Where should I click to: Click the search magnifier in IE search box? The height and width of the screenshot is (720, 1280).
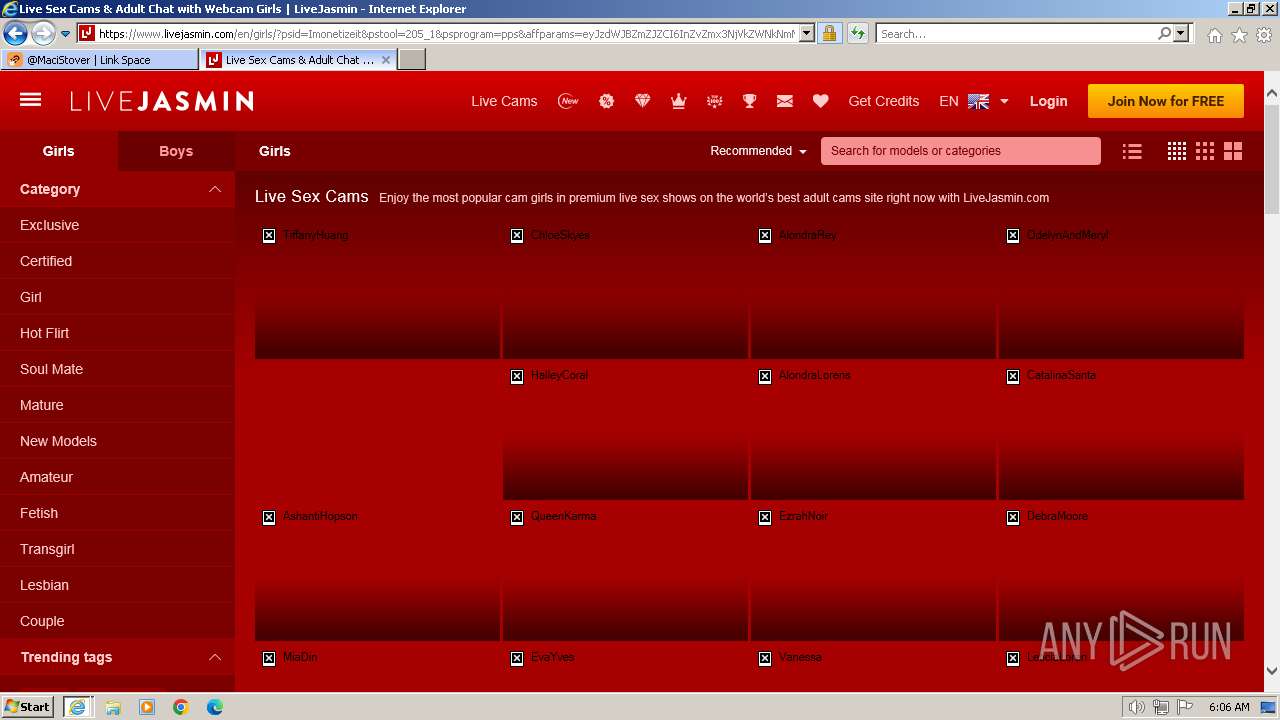(1164, 33)
